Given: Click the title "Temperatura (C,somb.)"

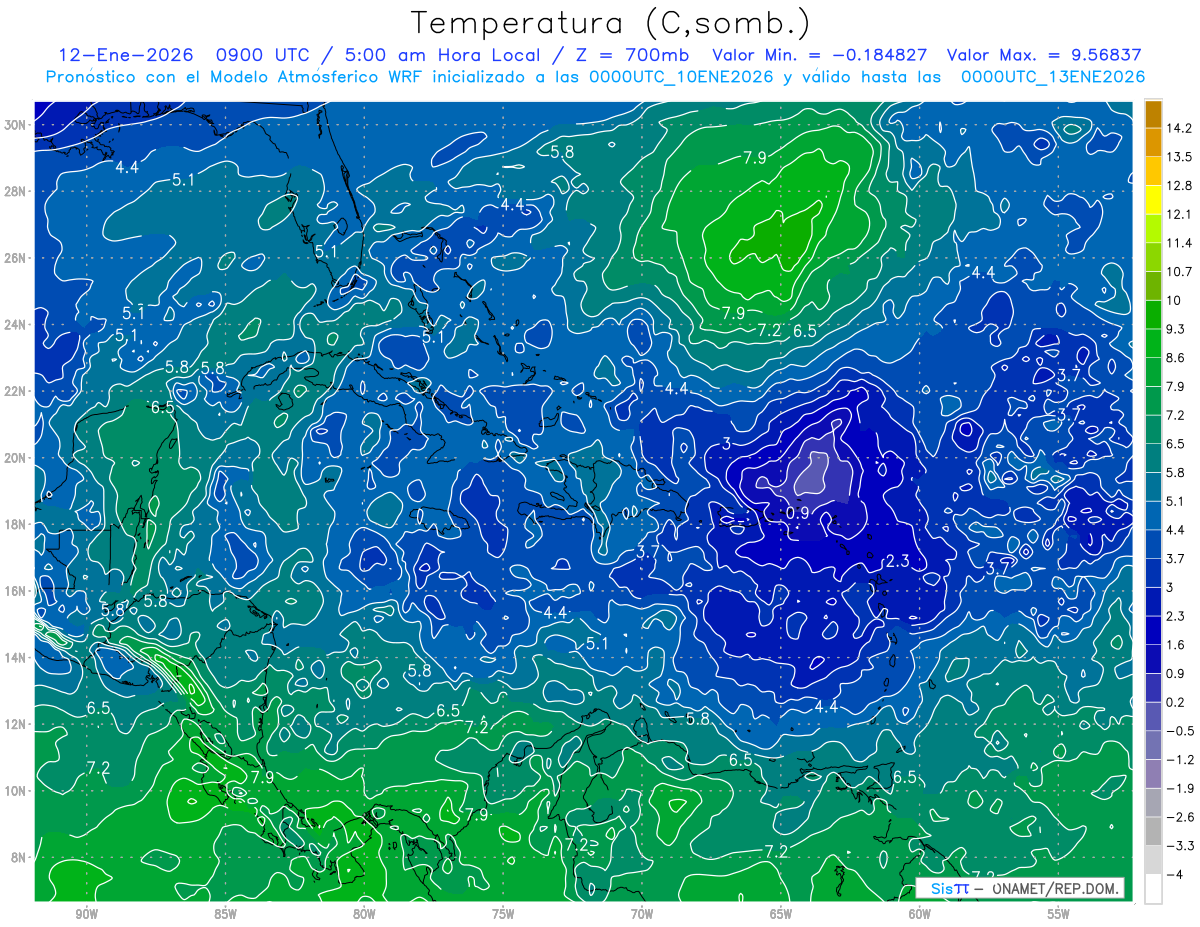Looking at the screenshot, I should pyautogui.click(x=611, y=23).
